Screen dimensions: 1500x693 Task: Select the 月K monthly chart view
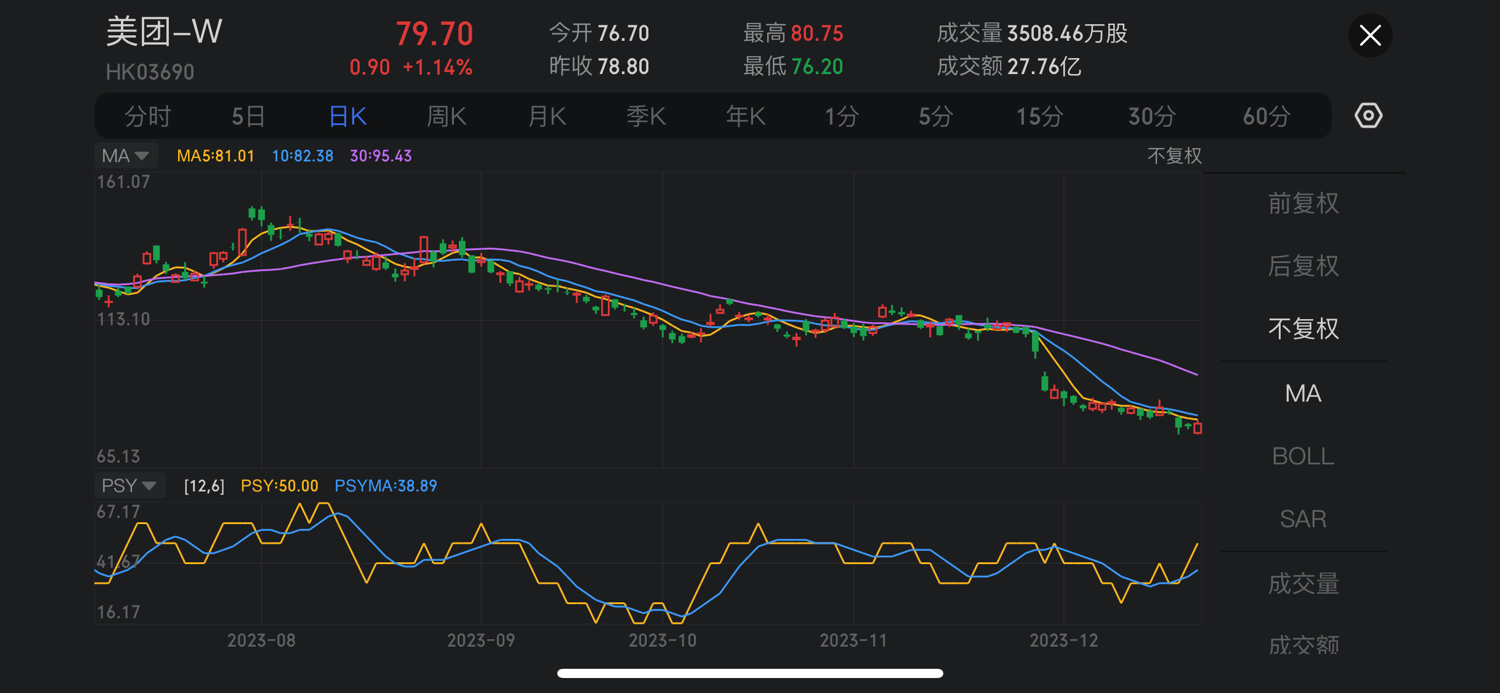pyautogui.click(x=546, y=115)
